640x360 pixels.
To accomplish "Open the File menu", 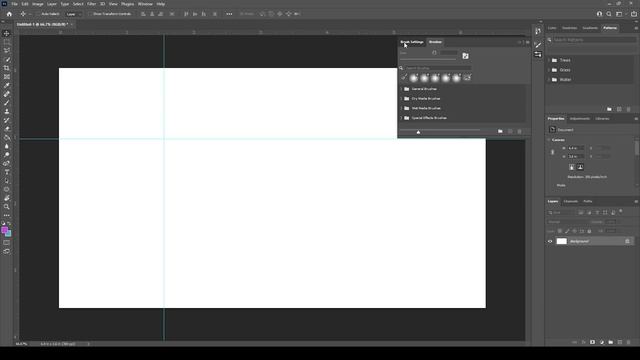I will coord(14,4).
